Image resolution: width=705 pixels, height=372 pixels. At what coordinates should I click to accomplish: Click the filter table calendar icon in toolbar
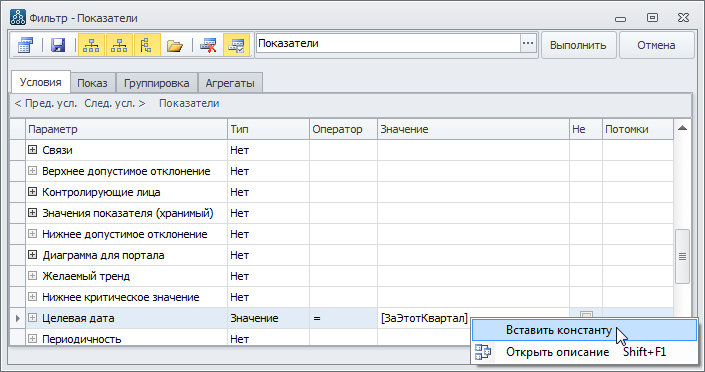pyautogui.click(x=25, y=45)
